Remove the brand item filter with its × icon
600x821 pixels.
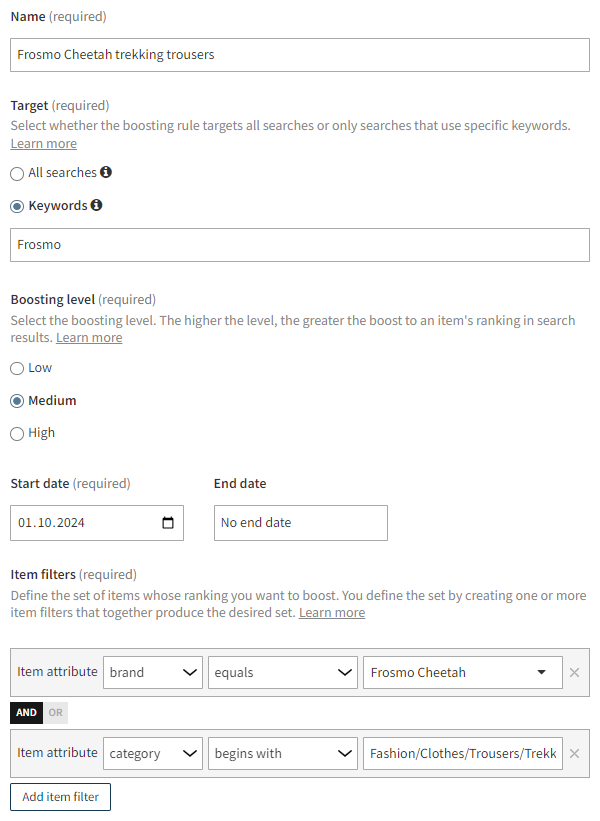(575, 672)
